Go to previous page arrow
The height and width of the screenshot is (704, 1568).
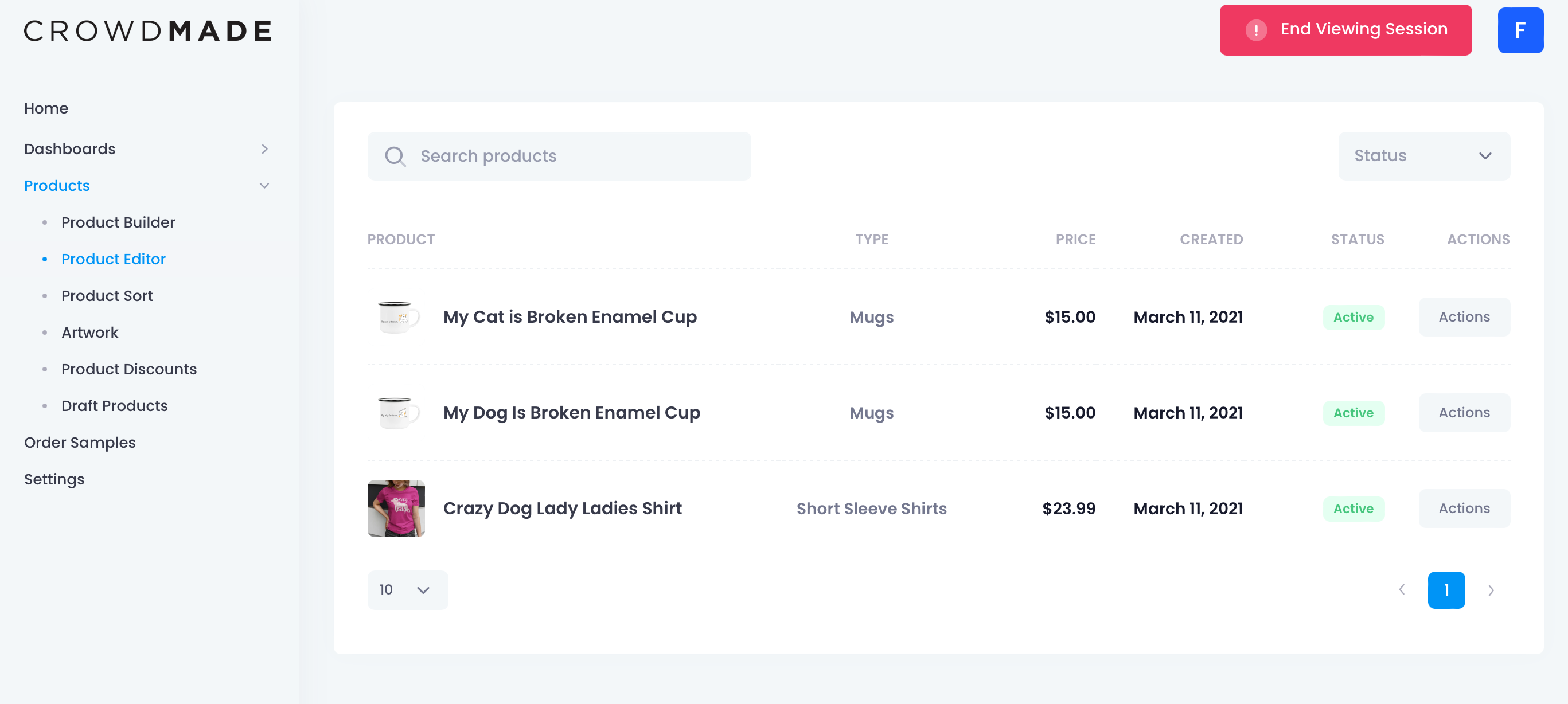click(1402, 589)
